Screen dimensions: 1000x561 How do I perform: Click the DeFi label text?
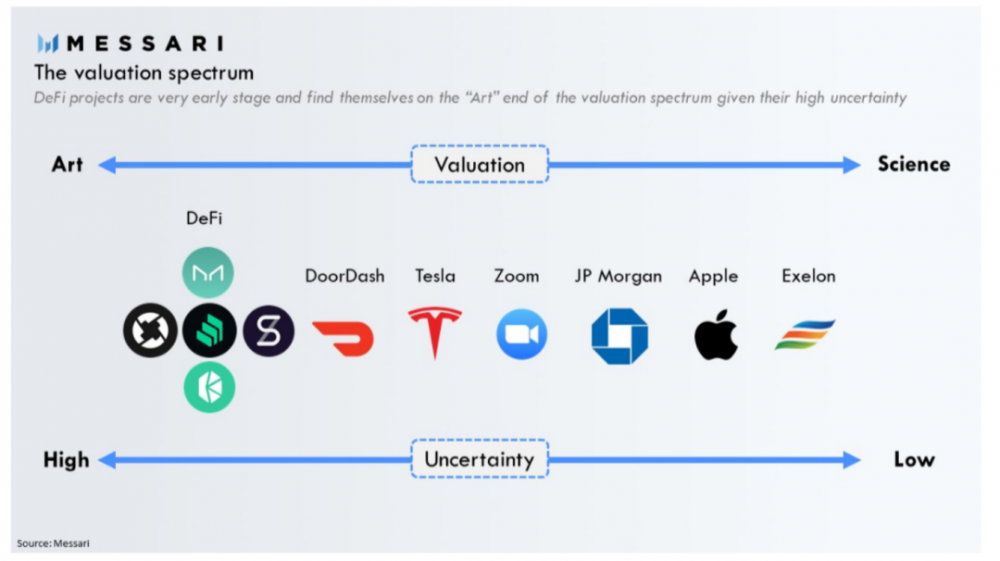point(204,219)
